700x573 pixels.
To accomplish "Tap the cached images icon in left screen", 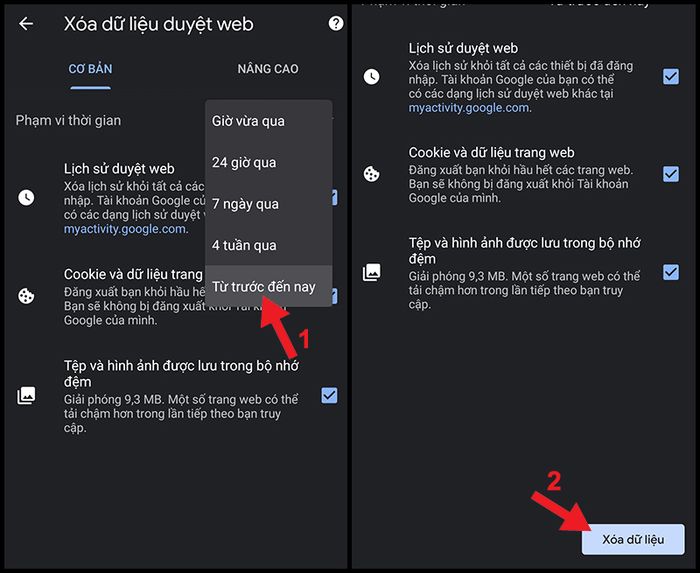I will [x=26, y=395].
